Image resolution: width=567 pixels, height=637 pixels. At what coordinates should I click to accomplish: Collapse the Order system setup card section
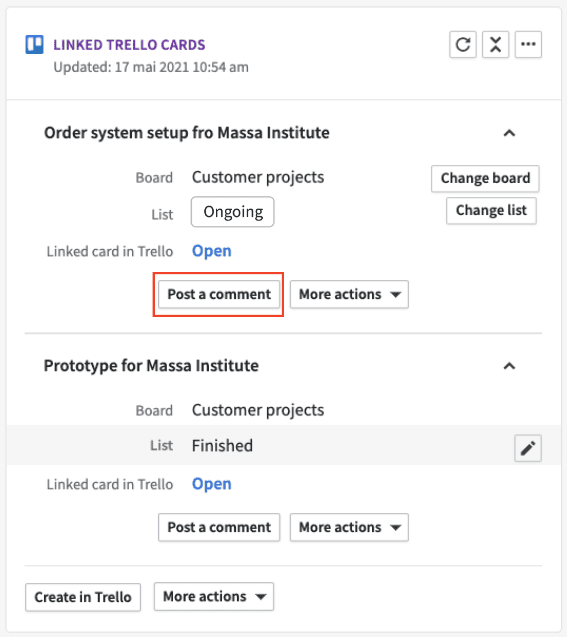[509, 133]
